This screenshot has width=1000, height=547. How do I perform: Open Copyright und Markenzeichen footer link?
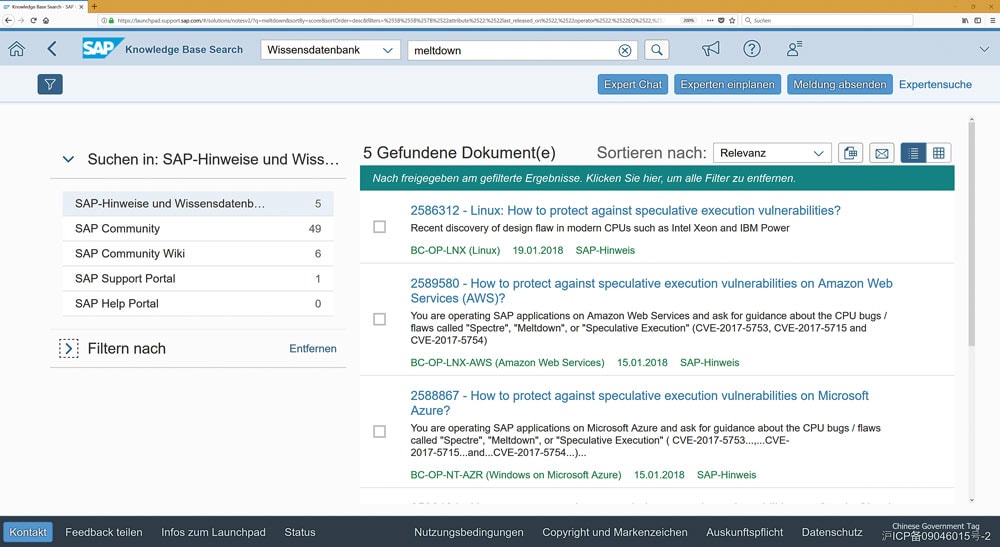click(615, 532)
